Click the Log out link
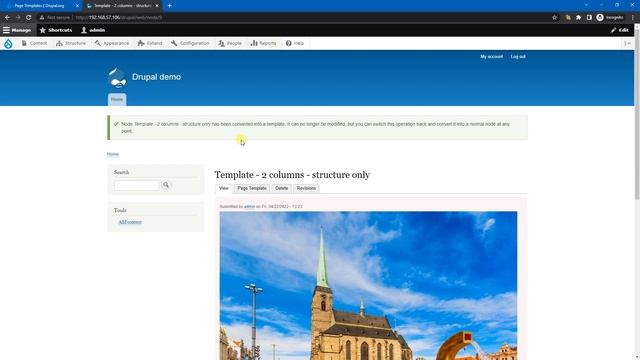The height and width of the screenshot is (360, 640). 518,57
